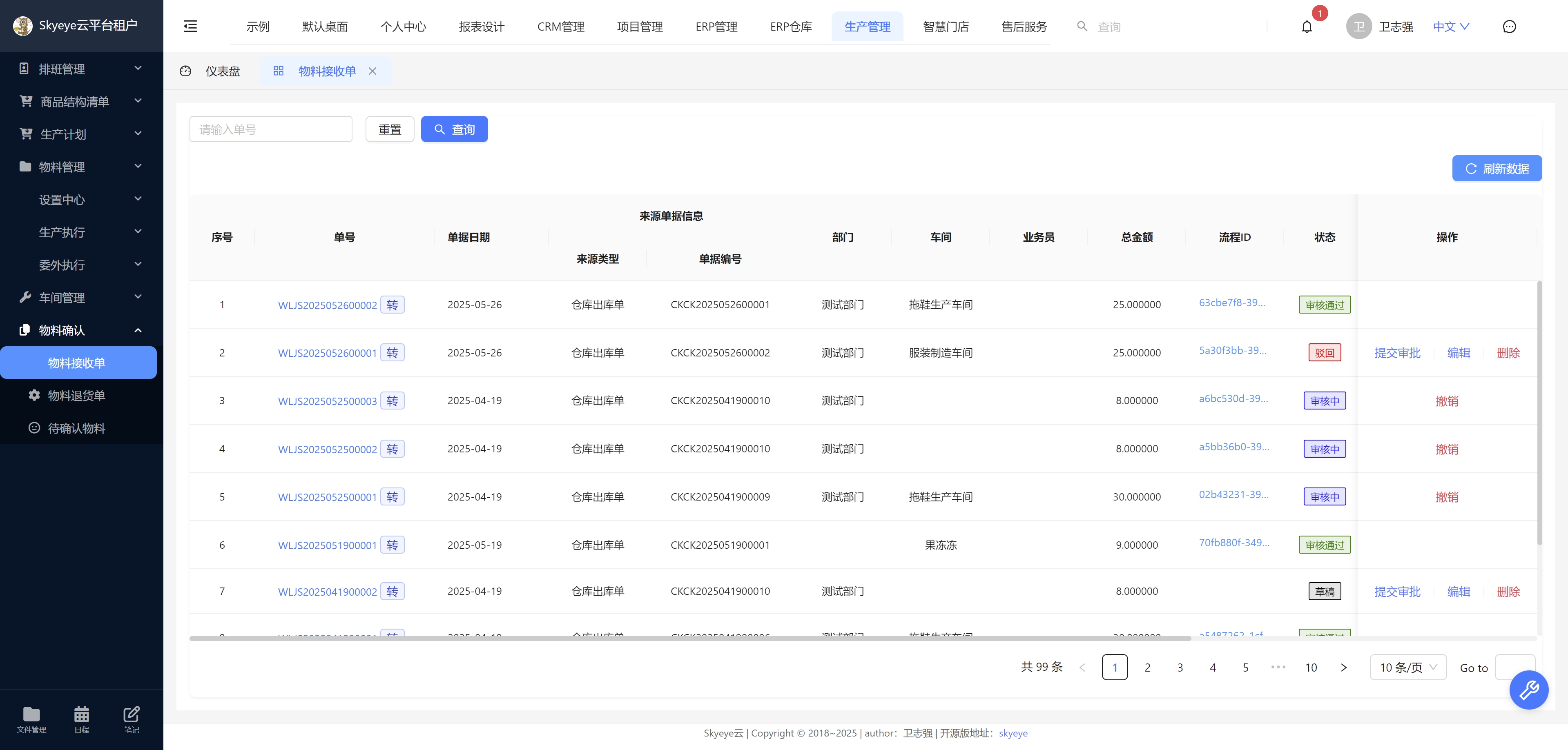Viewport: 1568px width, 750px height.
Task: Switch to 仪表盘 tab
Action: (223, 71)
